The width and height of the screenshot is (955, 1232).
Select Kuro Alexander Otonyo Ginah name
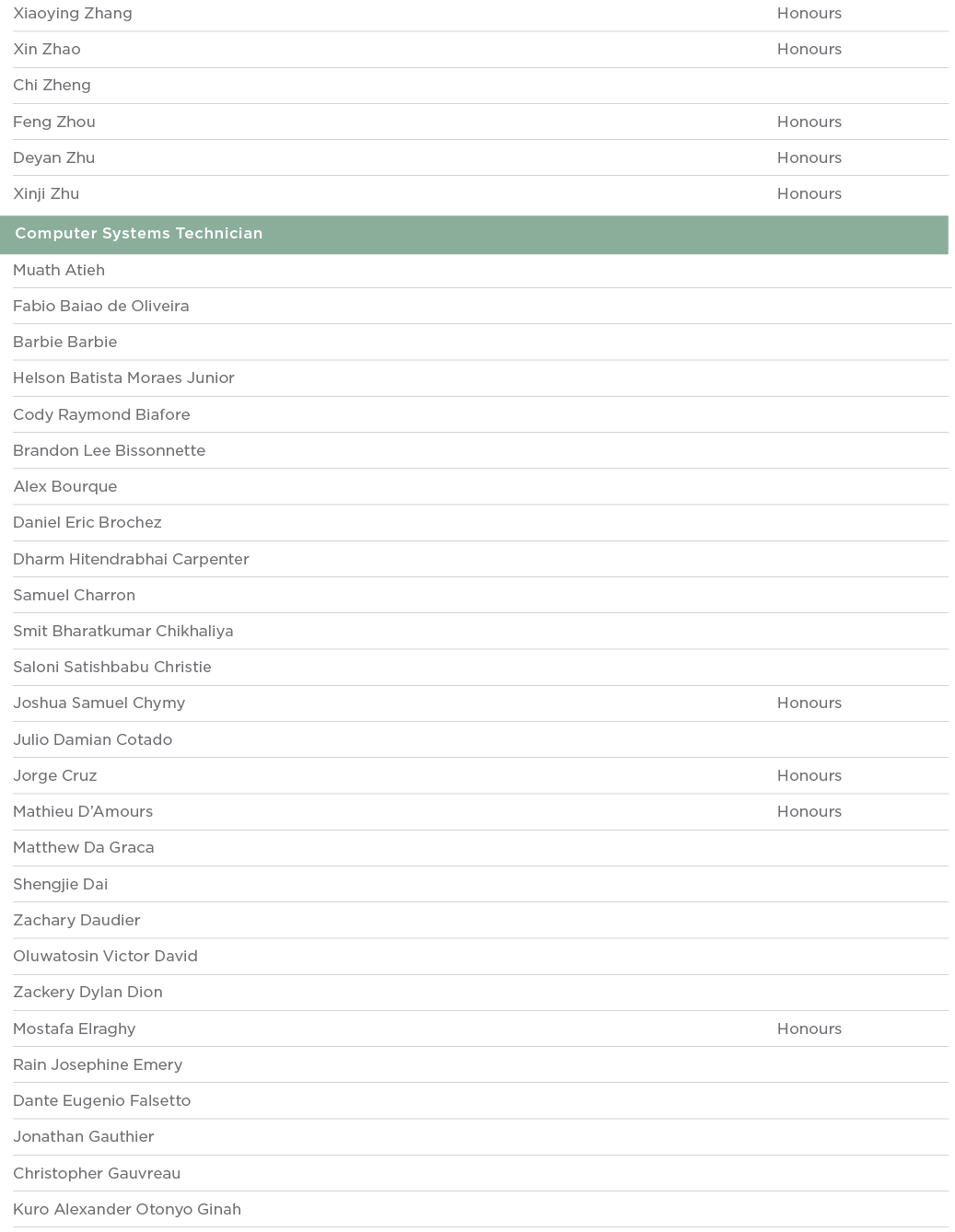(x=127, y=1209)
